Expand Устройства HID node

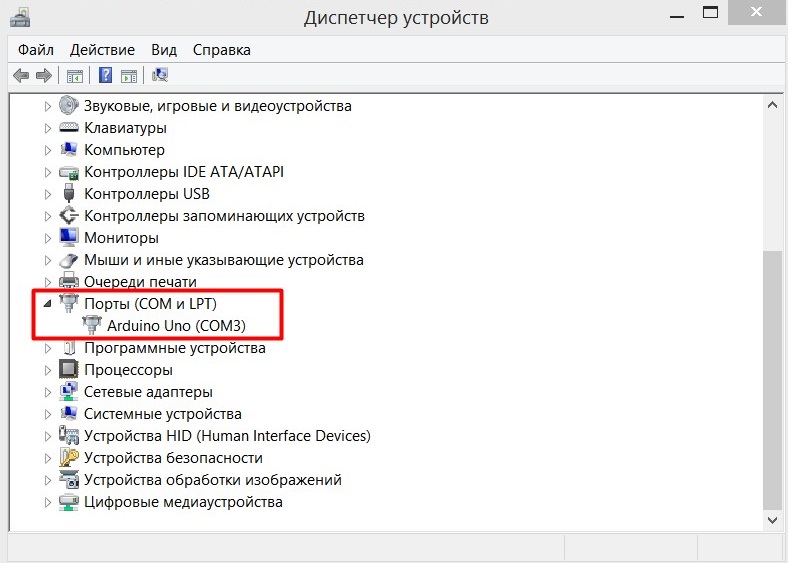pyautogui.click(x=48, y=436)
